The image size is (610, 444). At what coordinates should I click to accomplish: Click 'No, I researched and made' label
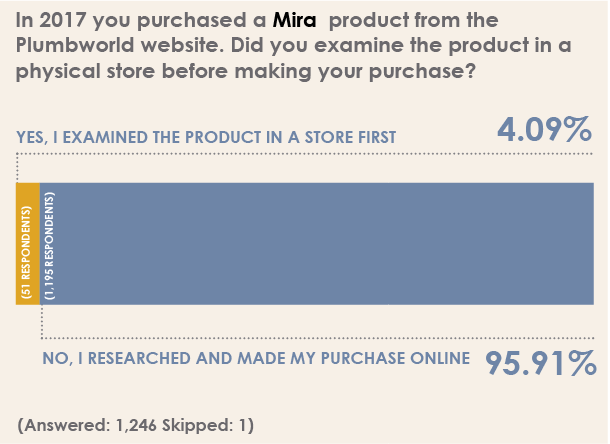[x=256, y=358]
